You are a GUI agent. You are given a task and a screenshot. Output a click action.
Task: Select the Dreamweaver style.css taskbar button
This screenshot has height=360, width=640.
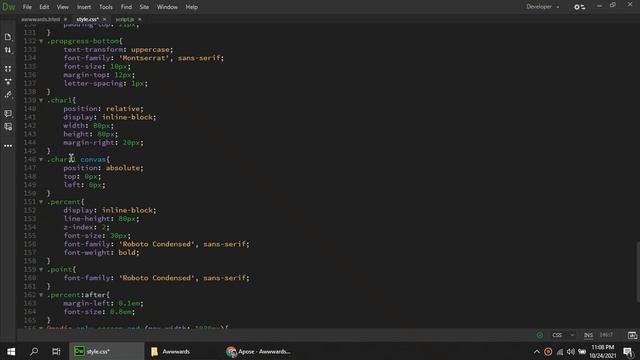pos(106,351)
